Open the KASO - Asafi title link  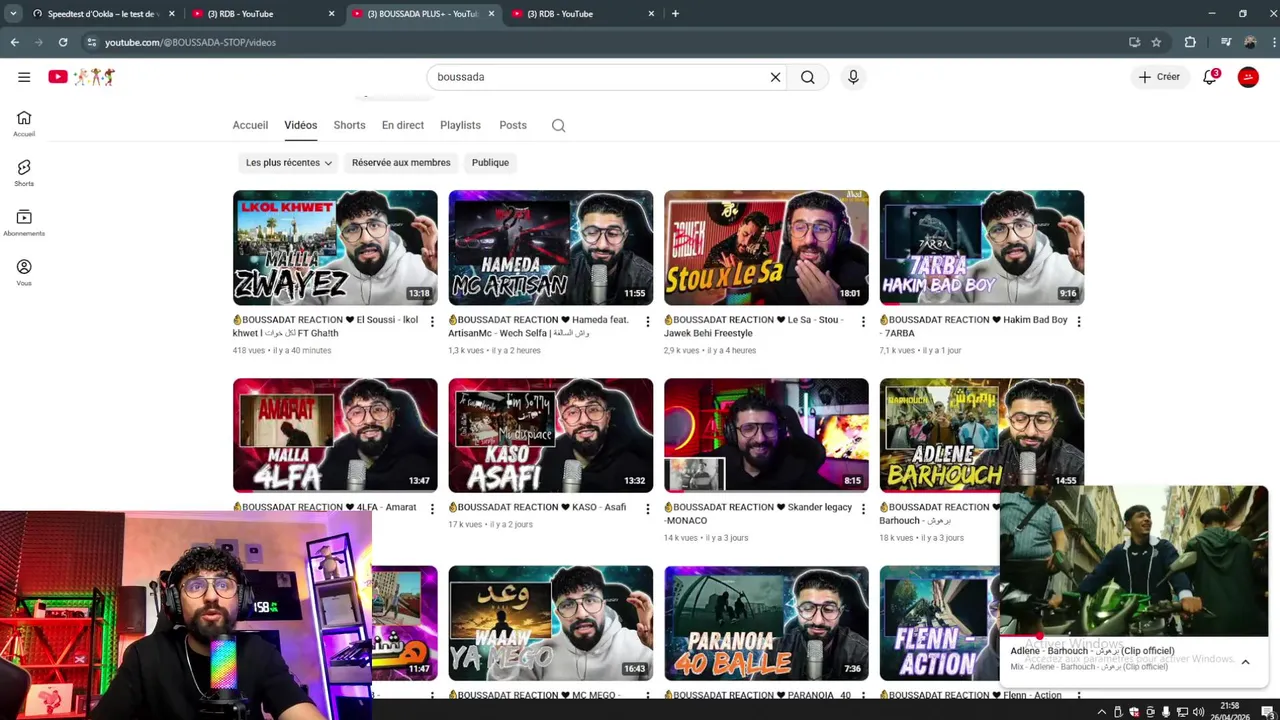click(x=537, y=507)
